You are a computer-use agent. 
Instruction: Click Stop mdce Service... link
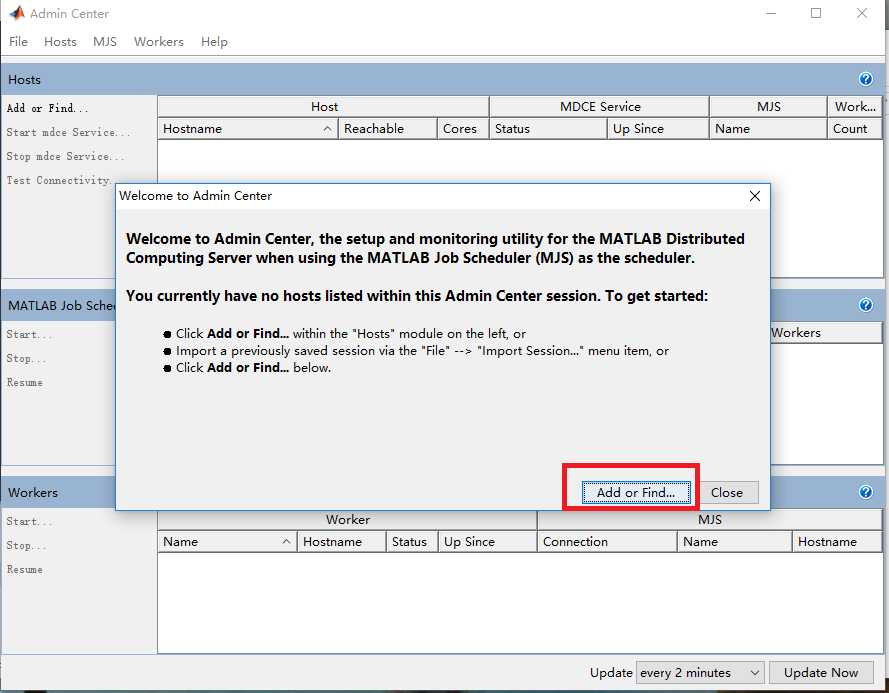click(65, 157)
